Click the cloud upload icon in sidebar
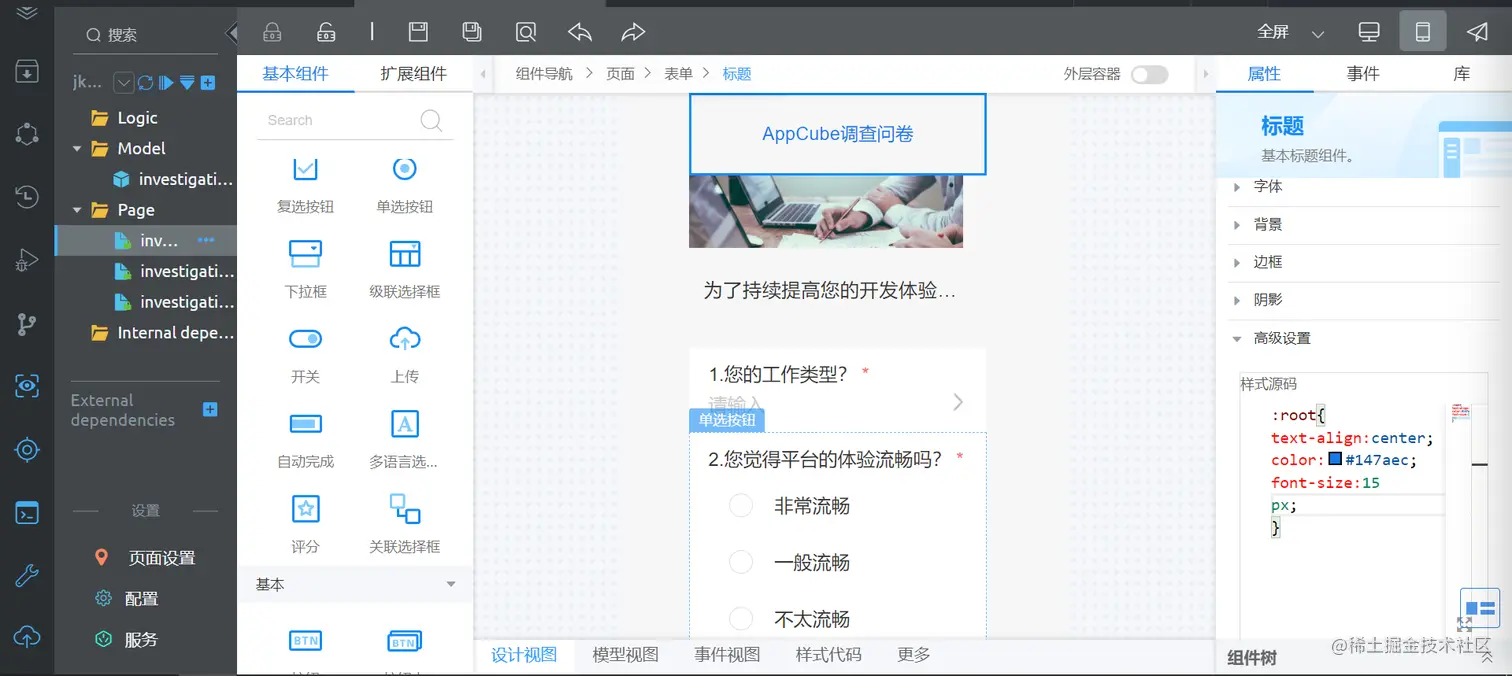 [x=27, y=636]
